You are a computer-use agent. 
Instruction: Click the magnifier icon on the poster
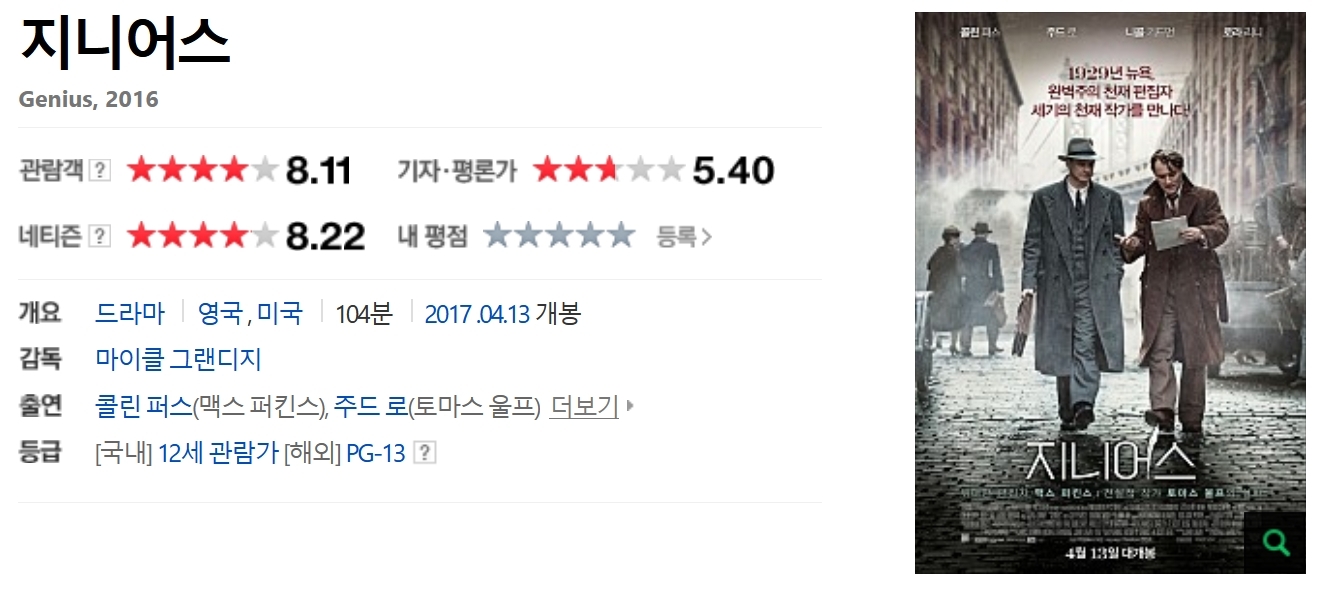pyautogui.click(x=1275, y=543)
